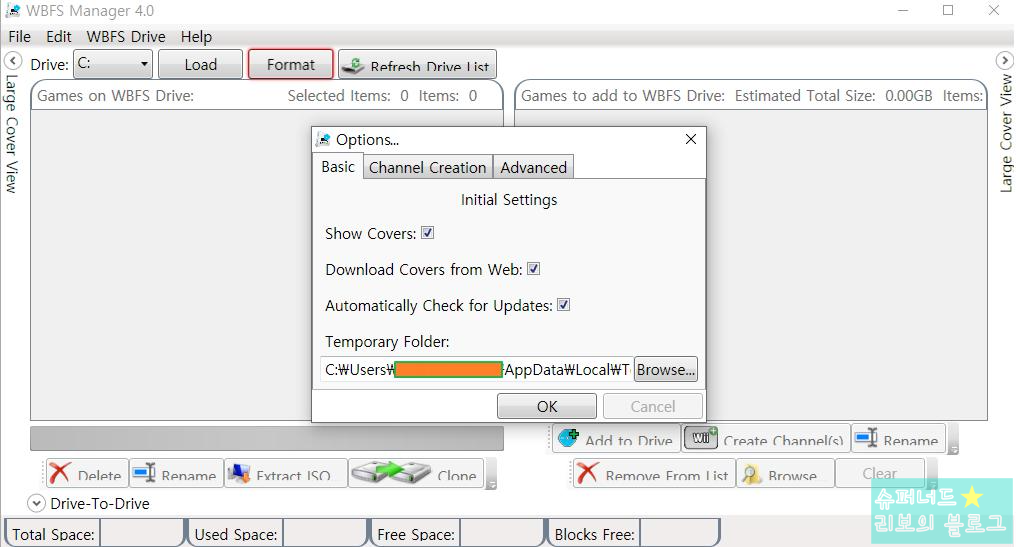
Task: Click the Free Space value field
Action: tap(500, 534)
